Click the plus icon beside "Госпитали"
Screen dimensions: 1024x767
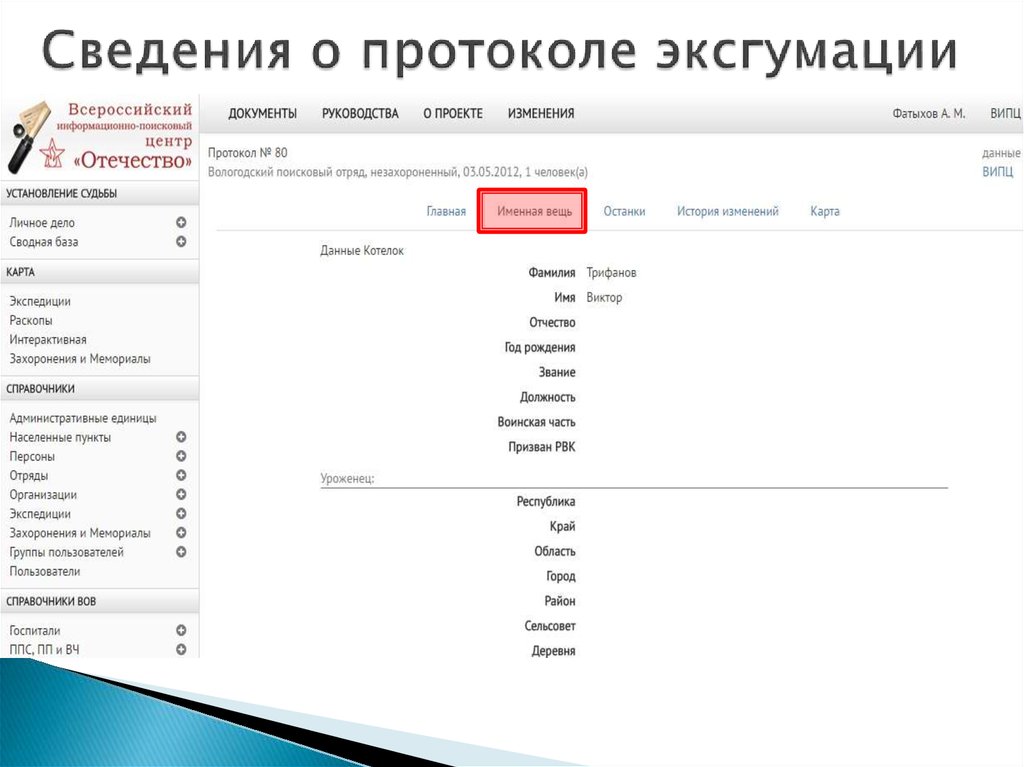coord(182,630)
